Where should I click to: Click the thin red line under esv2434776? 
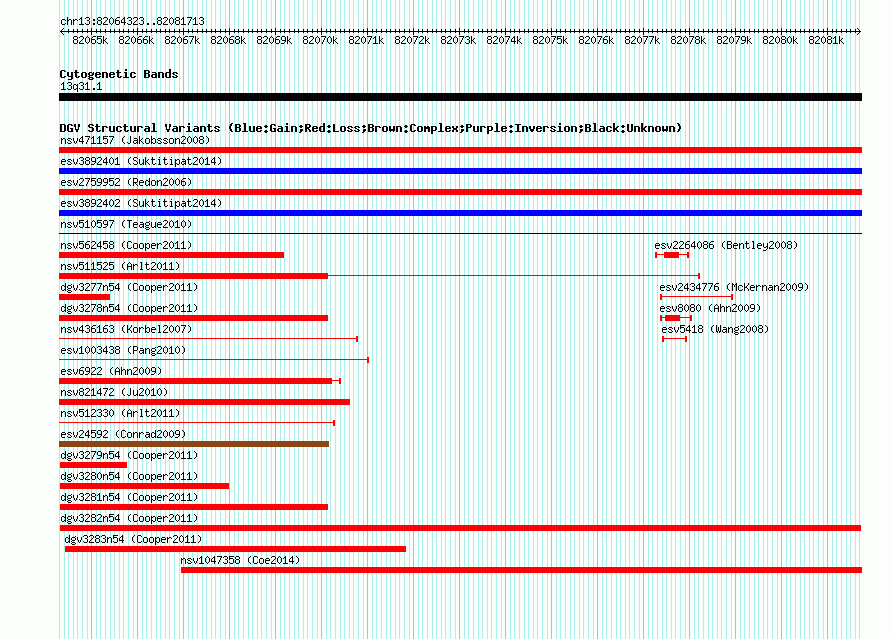(696, 297)
